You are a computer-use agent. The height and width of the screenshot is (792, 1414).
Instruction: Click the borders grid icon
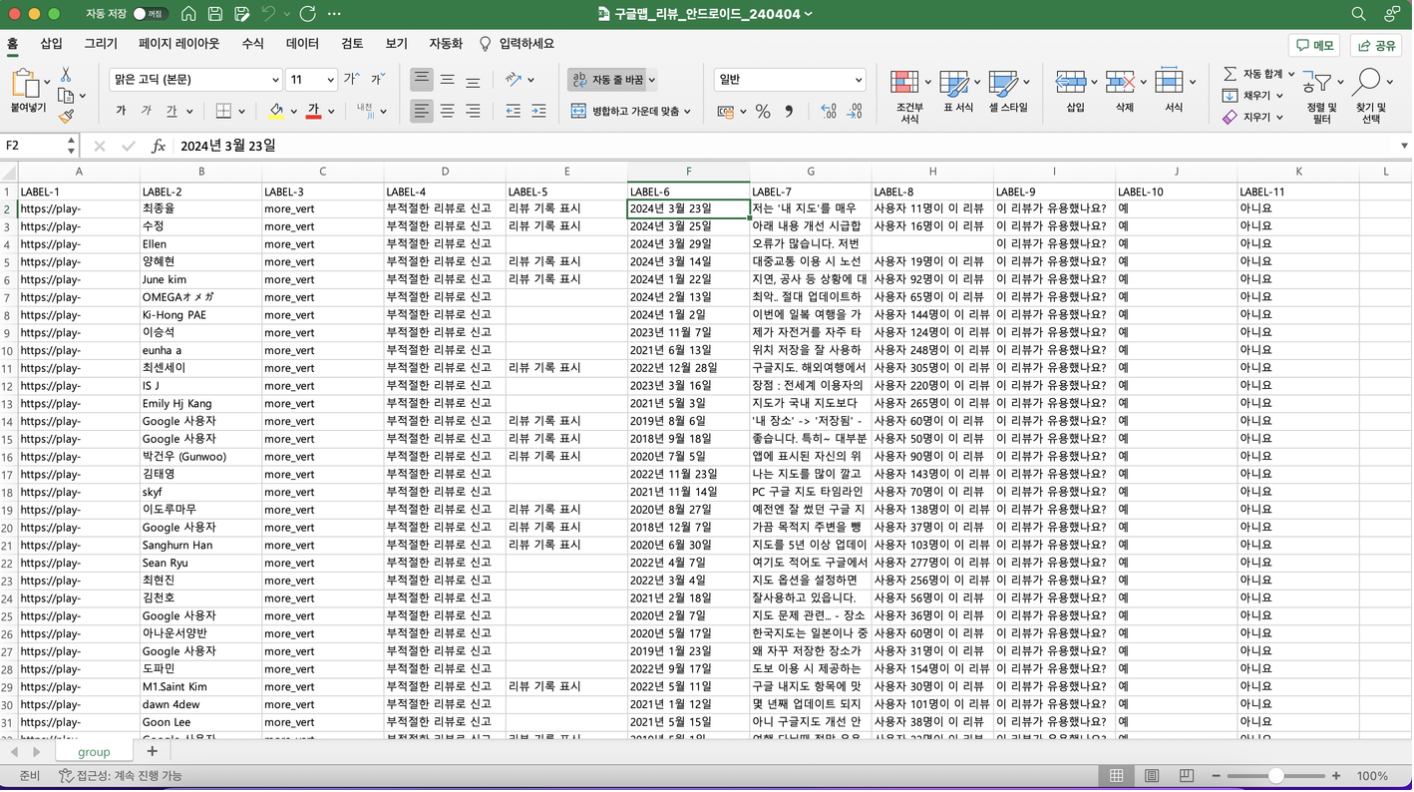click(x=224, y=111)
